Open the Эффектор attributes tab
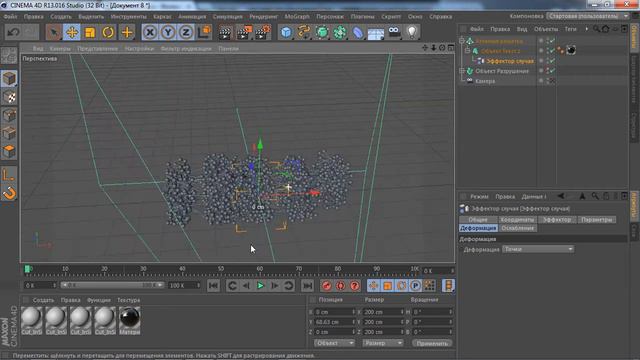 click(557, 220)
